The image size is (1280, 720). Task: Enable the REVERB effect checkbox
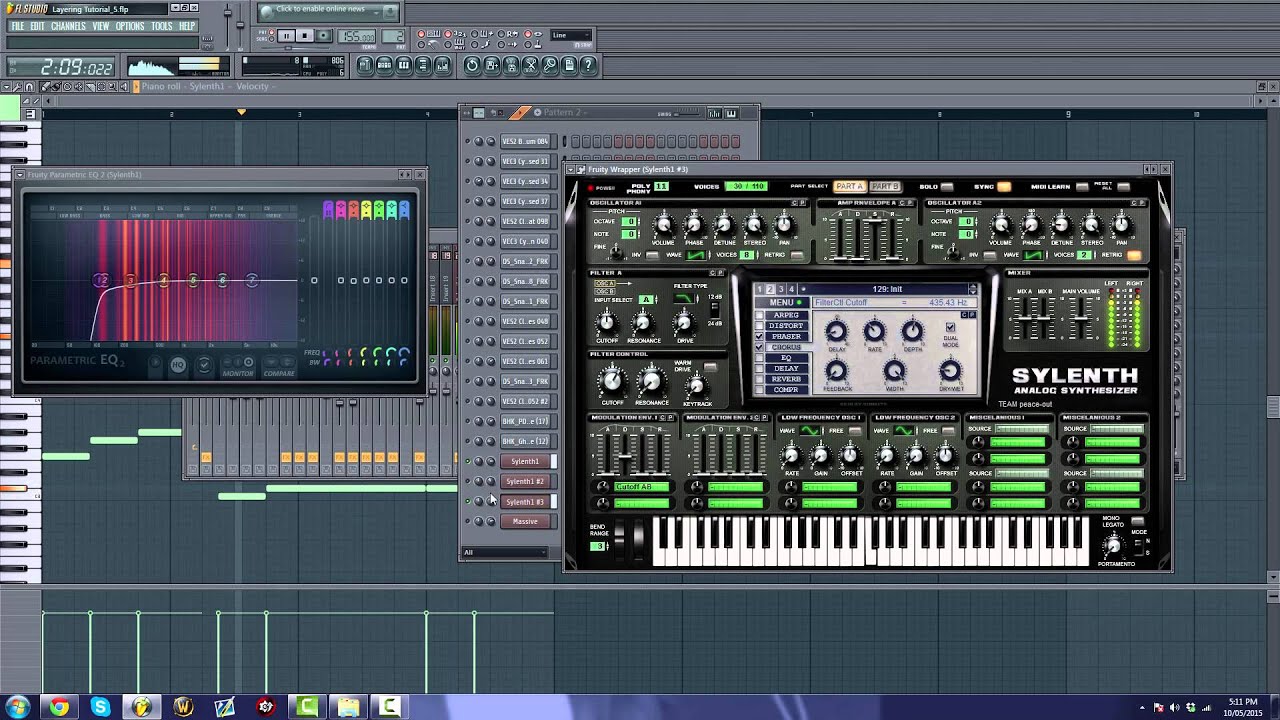click(x=759, y=379)
